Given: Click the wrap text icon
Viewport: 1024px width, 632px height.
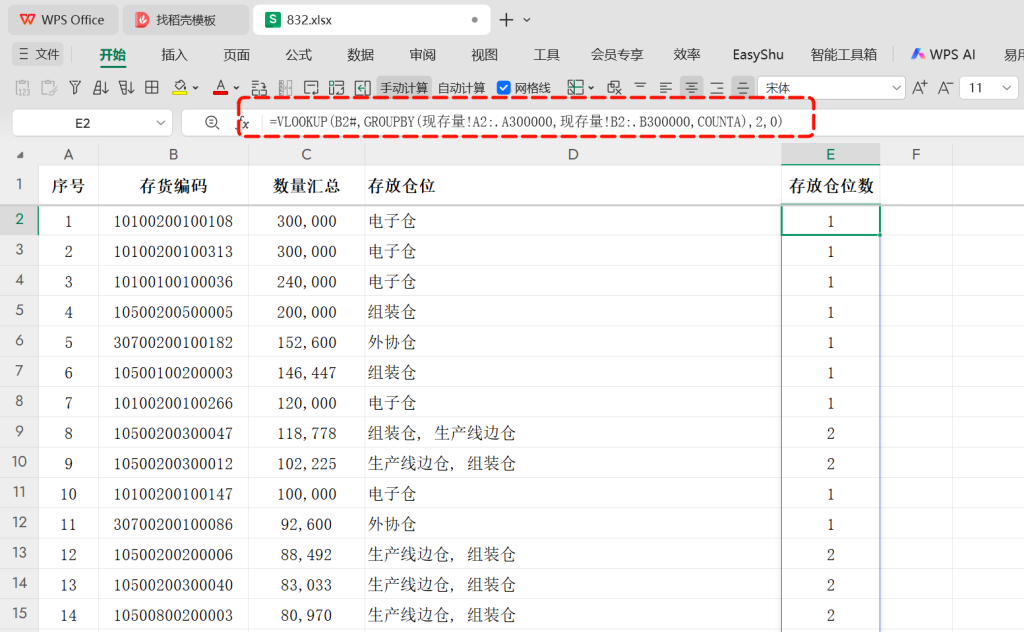Looking at the screenshot, I should coord(259,87).
